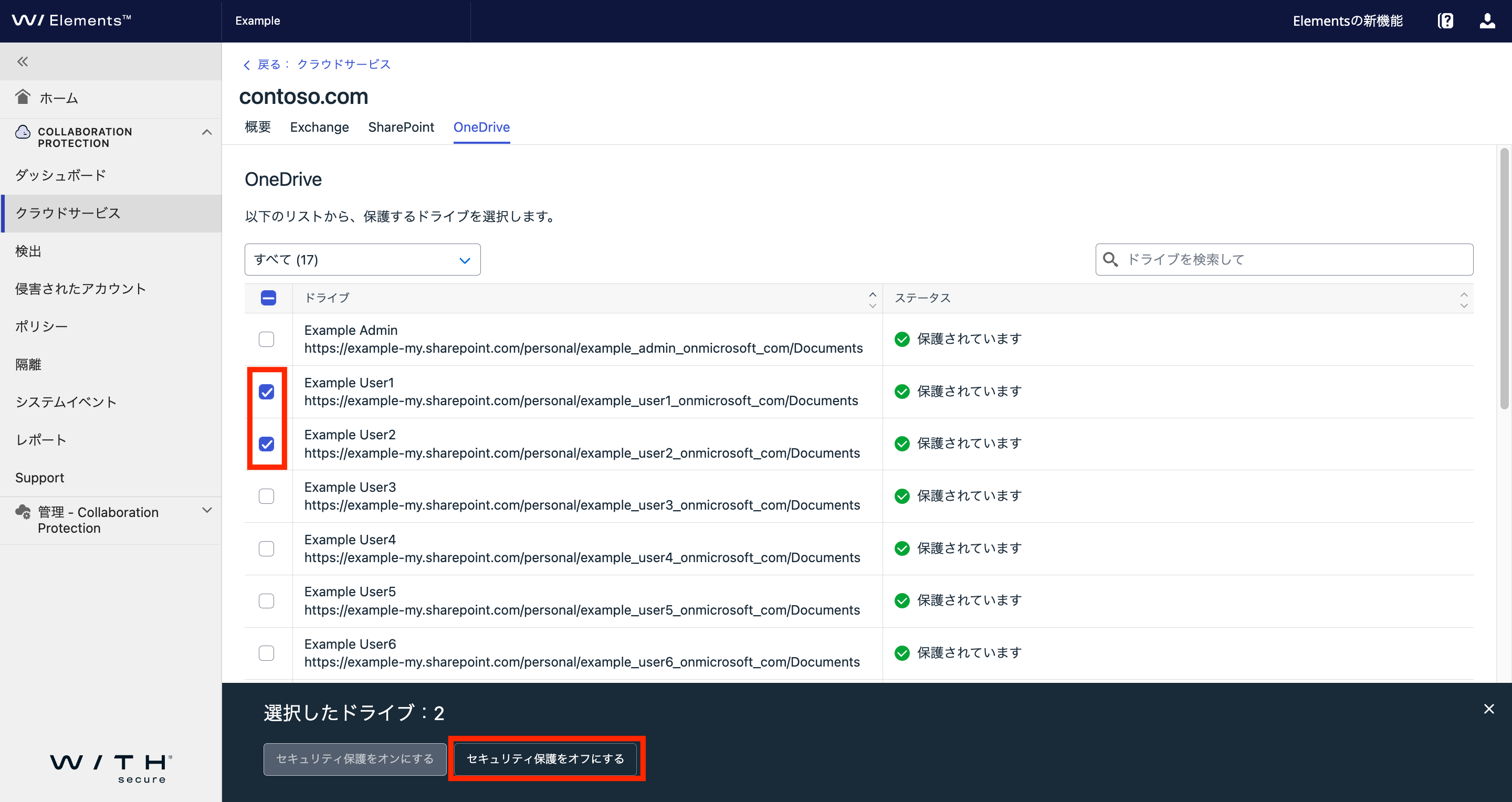
Task: Uncheck the Example User2 drive checkbox
Action: point(267,444)
